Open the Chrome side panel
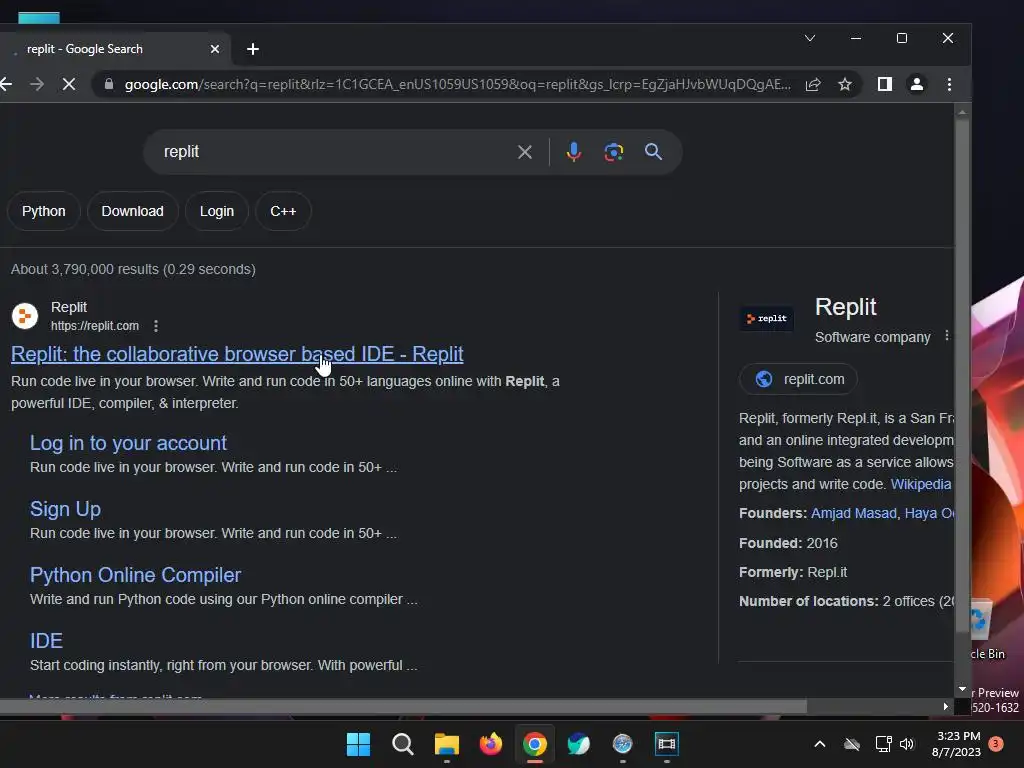1024x768 pixels. coord(885,84)
